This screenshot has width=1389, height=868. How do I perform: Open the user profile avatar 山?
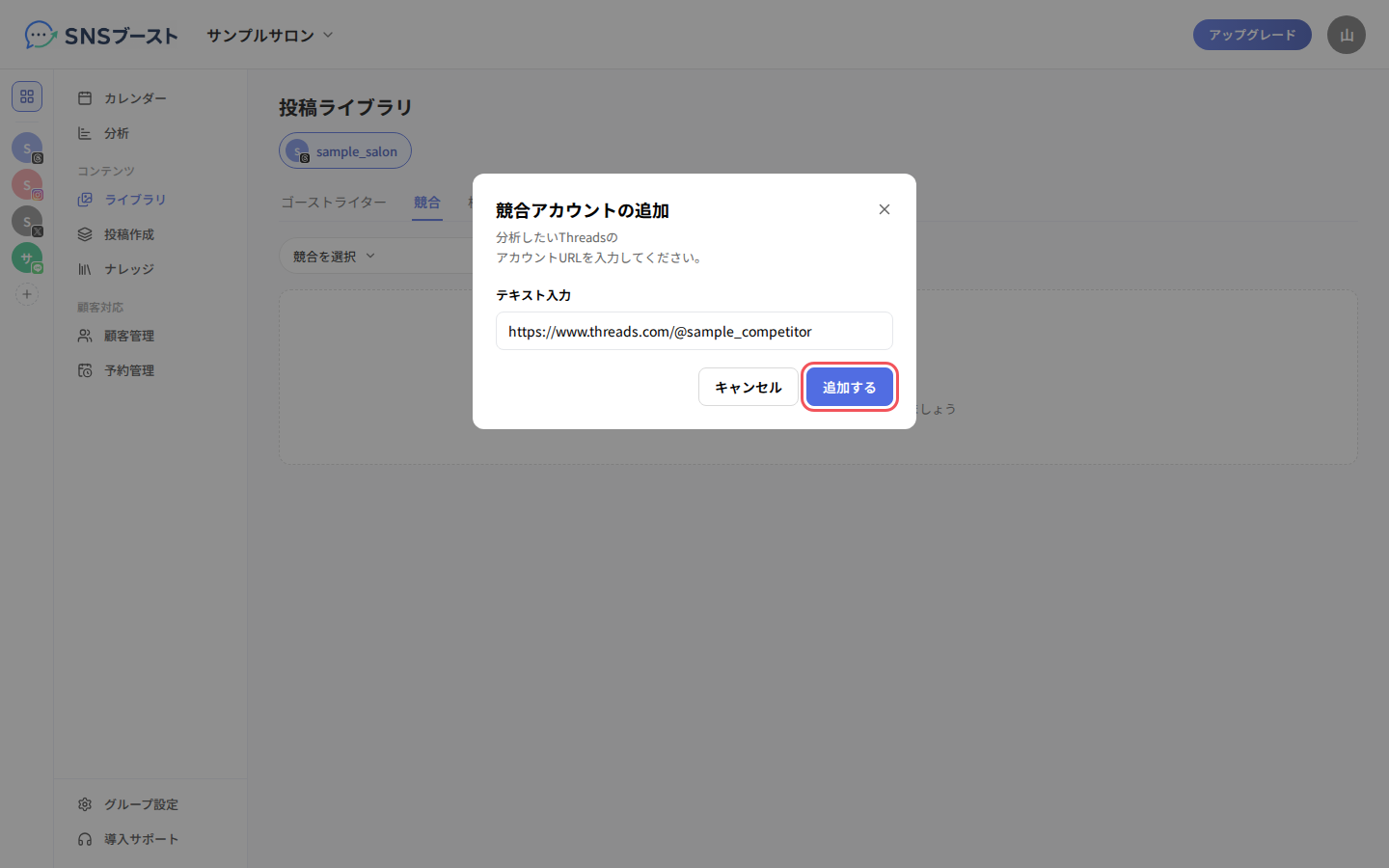click(x=1347, y=35)
